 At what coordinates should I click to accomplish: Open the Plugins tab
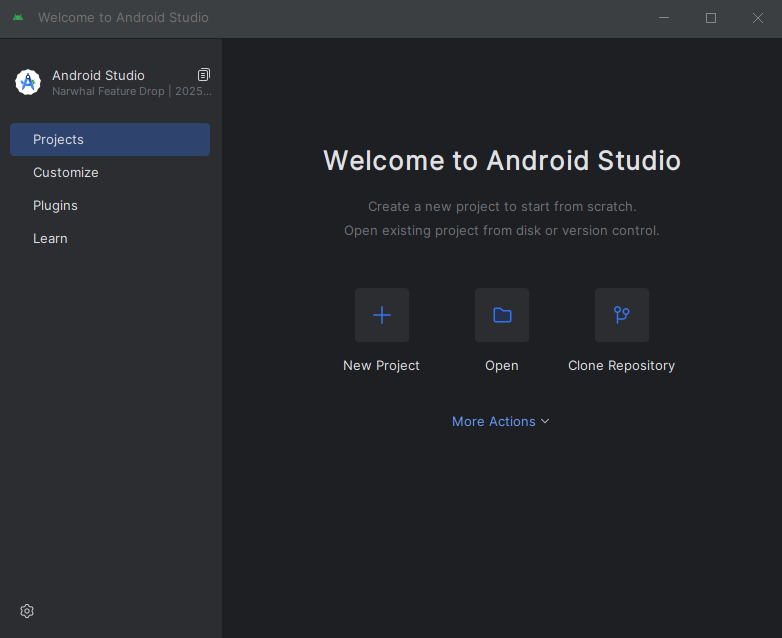pos(110,206)
